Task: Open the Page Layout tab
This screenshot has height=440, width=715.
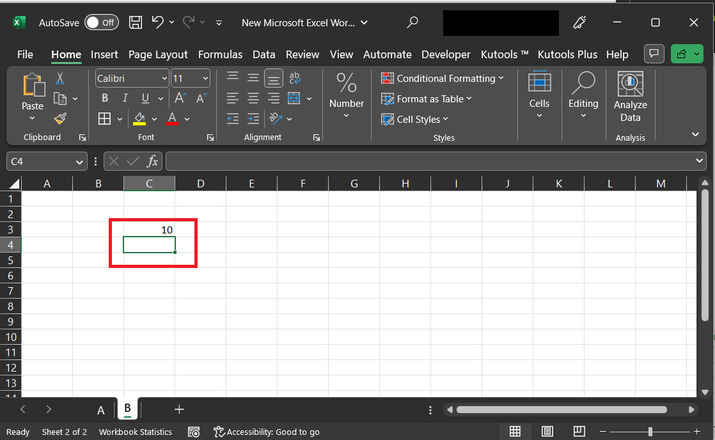Action: point(158,54)
